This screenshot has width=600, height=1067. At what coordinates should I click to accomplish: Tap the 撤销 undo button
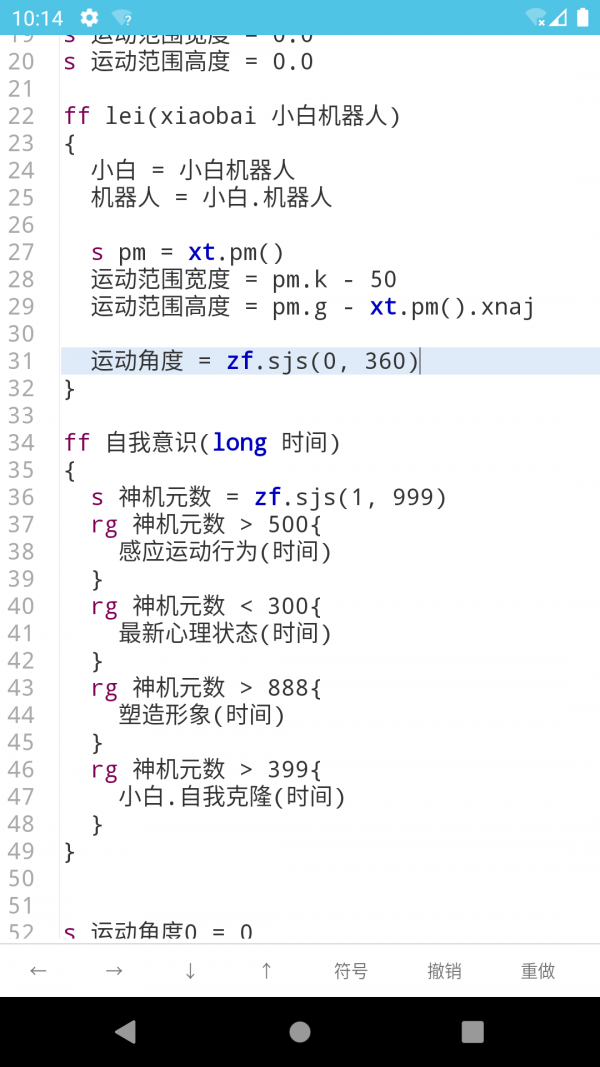pyautogui.click(x=444, y=971)
